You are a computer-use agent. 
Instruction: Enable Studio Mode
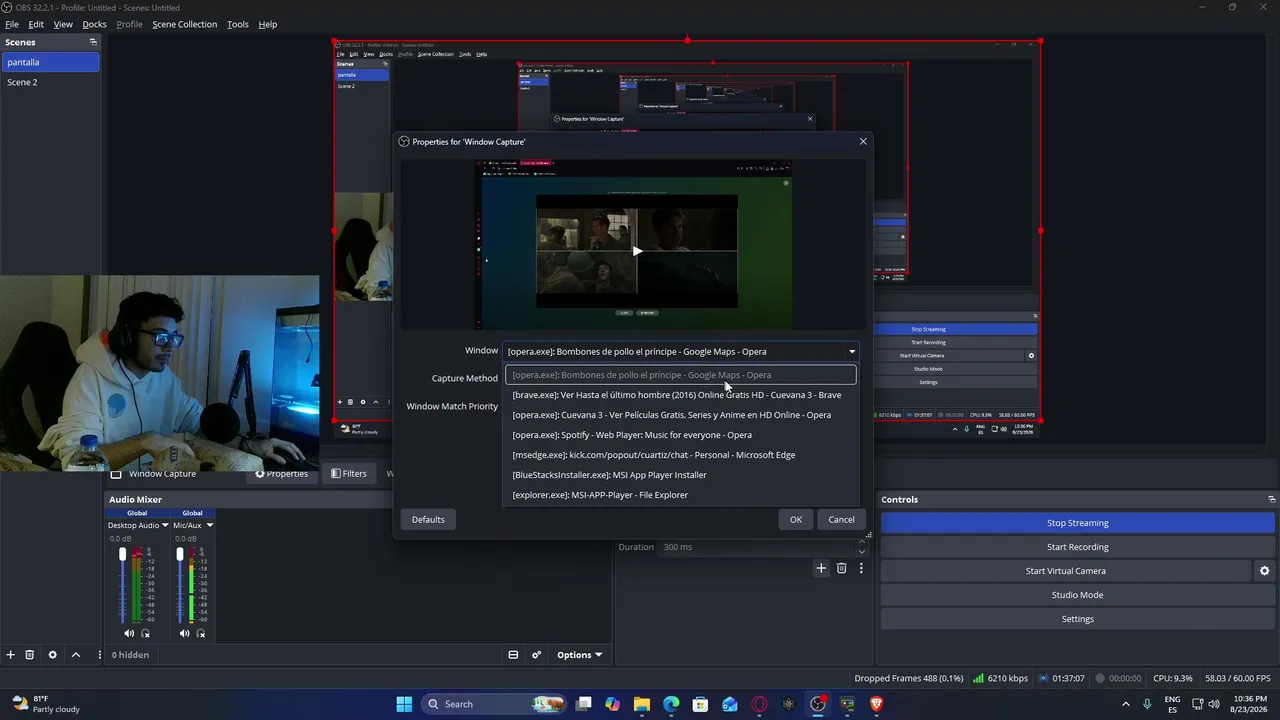point(1078,595)
